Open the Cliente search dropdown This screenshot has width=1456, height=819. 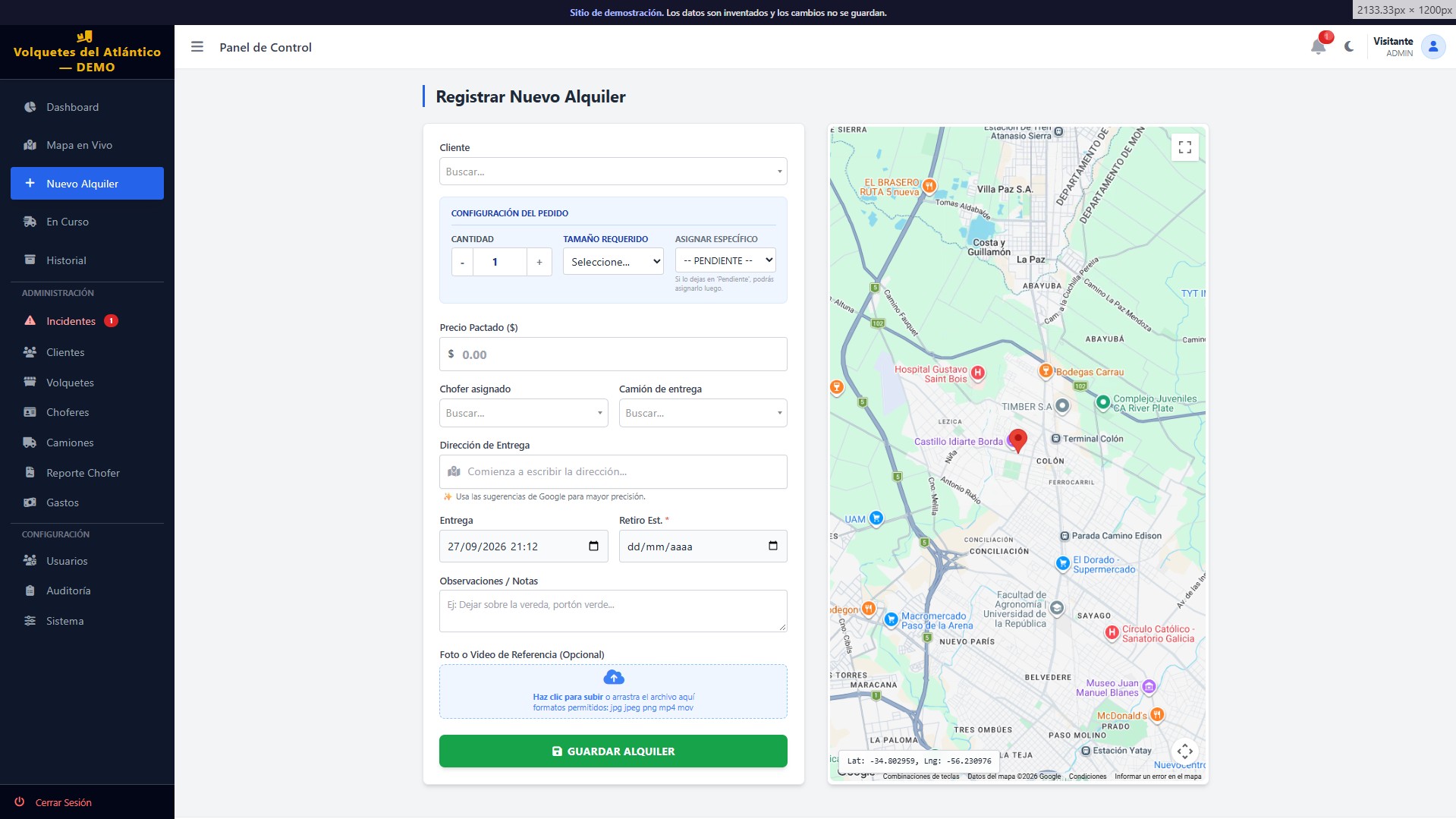click(x=613, y=172)
